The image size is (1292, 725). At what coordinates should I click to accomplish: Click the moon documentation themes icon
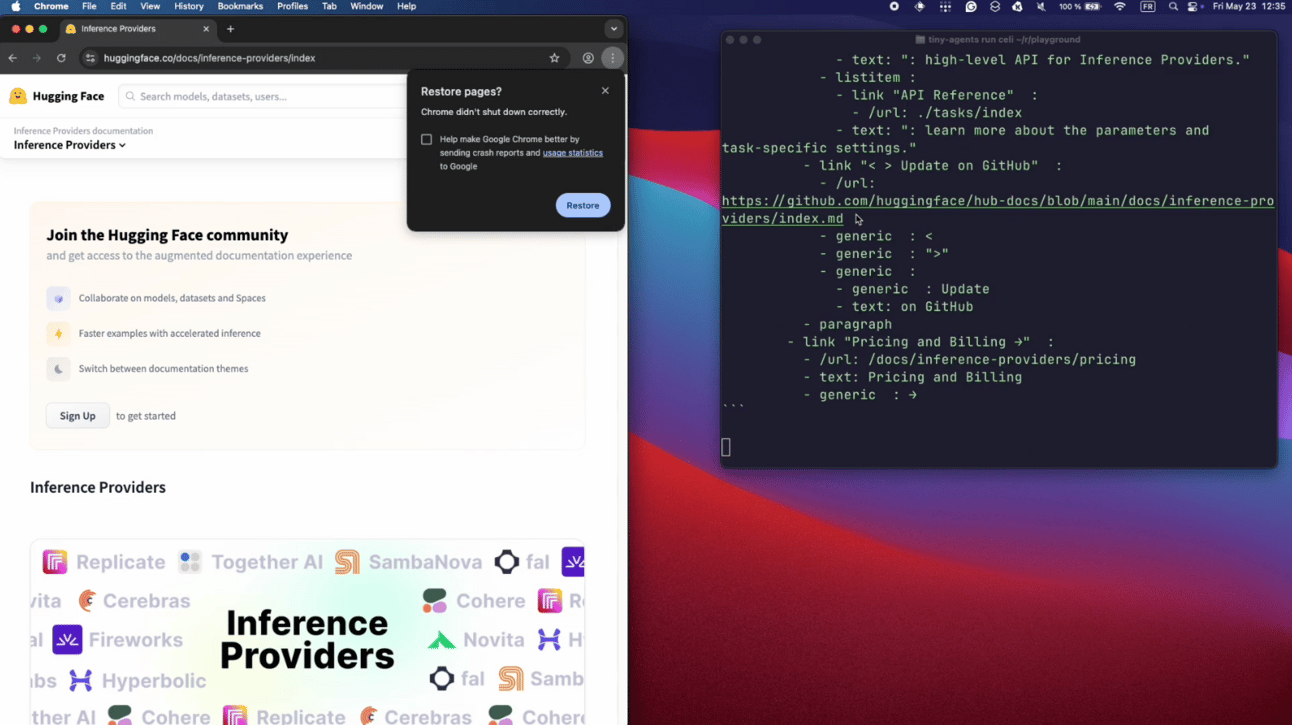[58, 369]
